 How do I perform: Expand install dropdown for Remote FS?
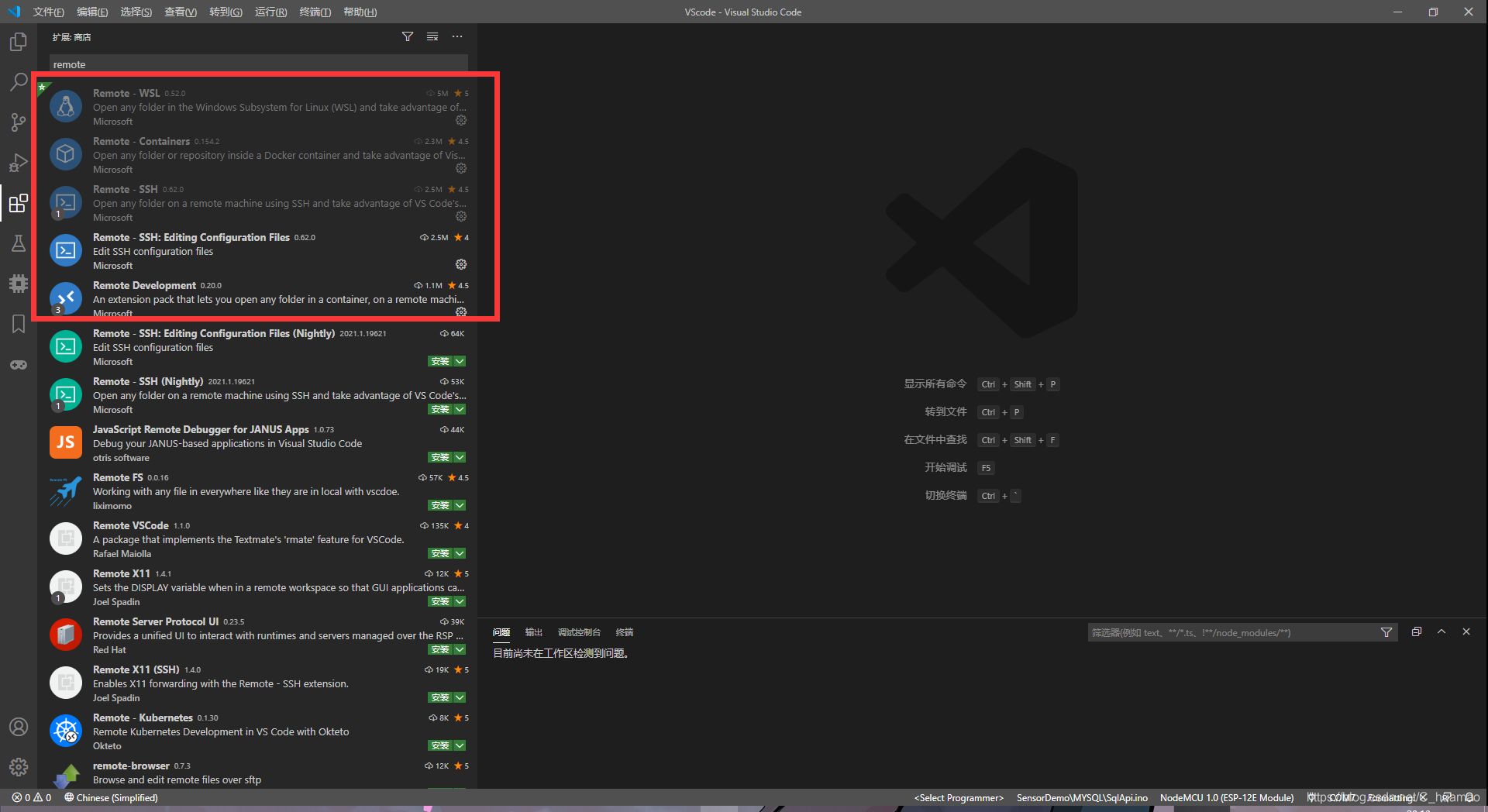coord(460,505)
